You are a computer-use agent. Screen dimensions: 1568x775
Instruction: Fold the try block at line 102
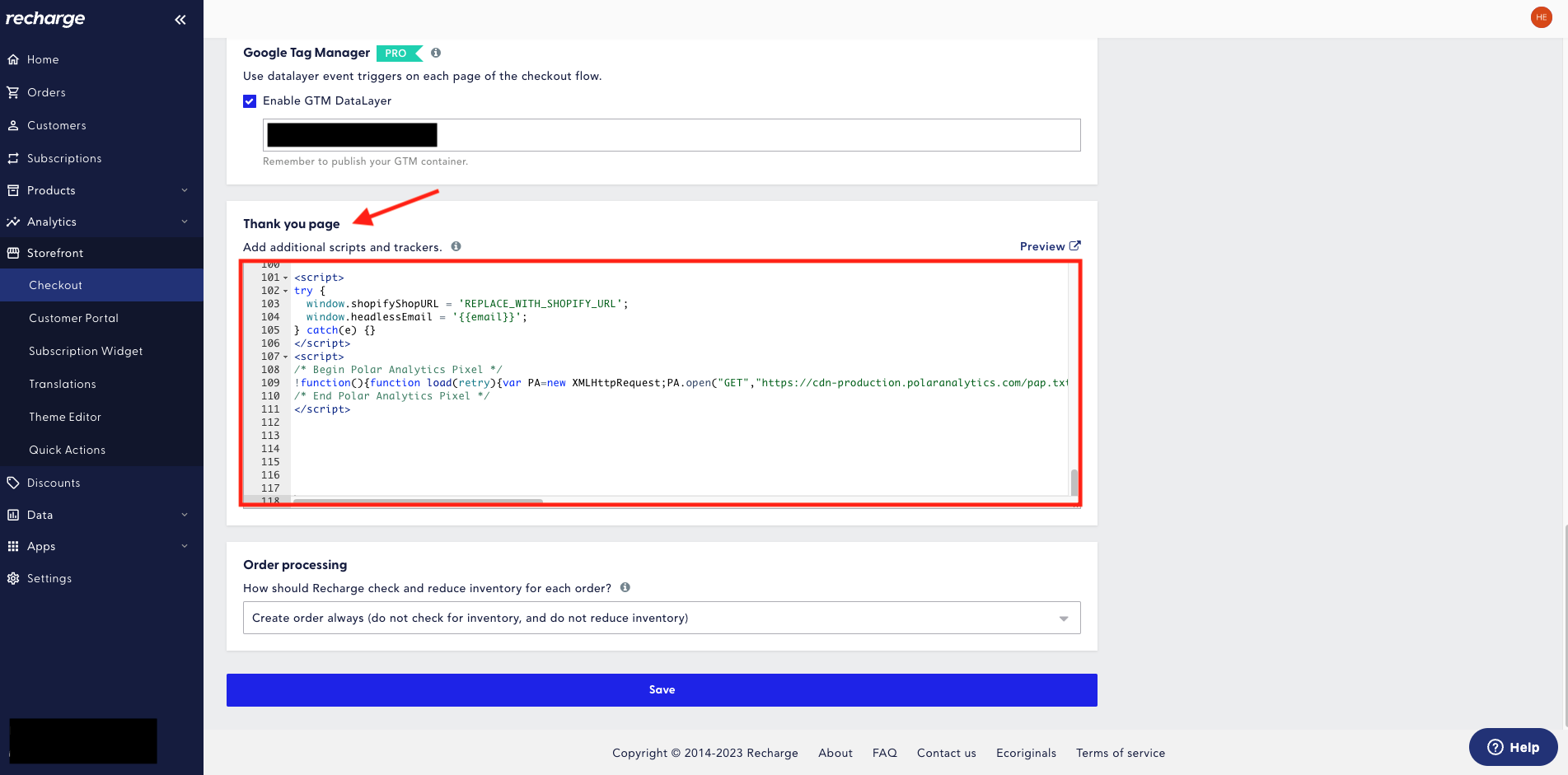pyautogui.click(x=286, y=291)
